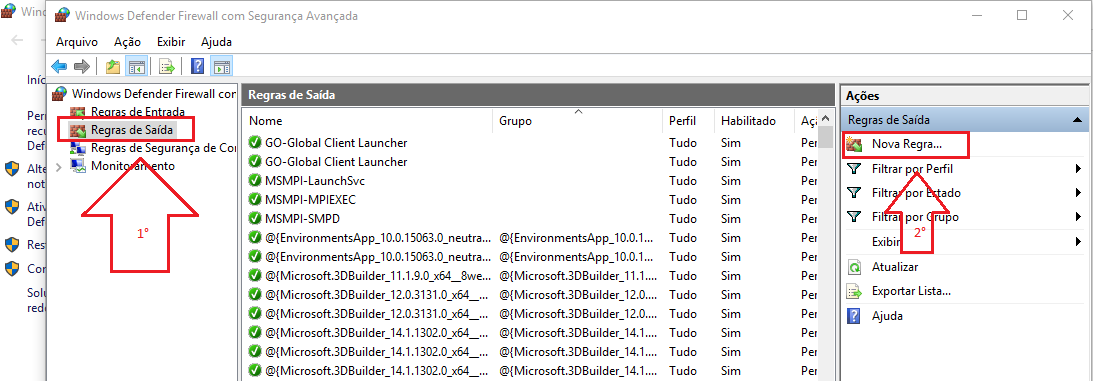The height and width of the screenshot is (381, 1093).
Task: Open the Arquivo menu
Action: [x=77, y=42]
